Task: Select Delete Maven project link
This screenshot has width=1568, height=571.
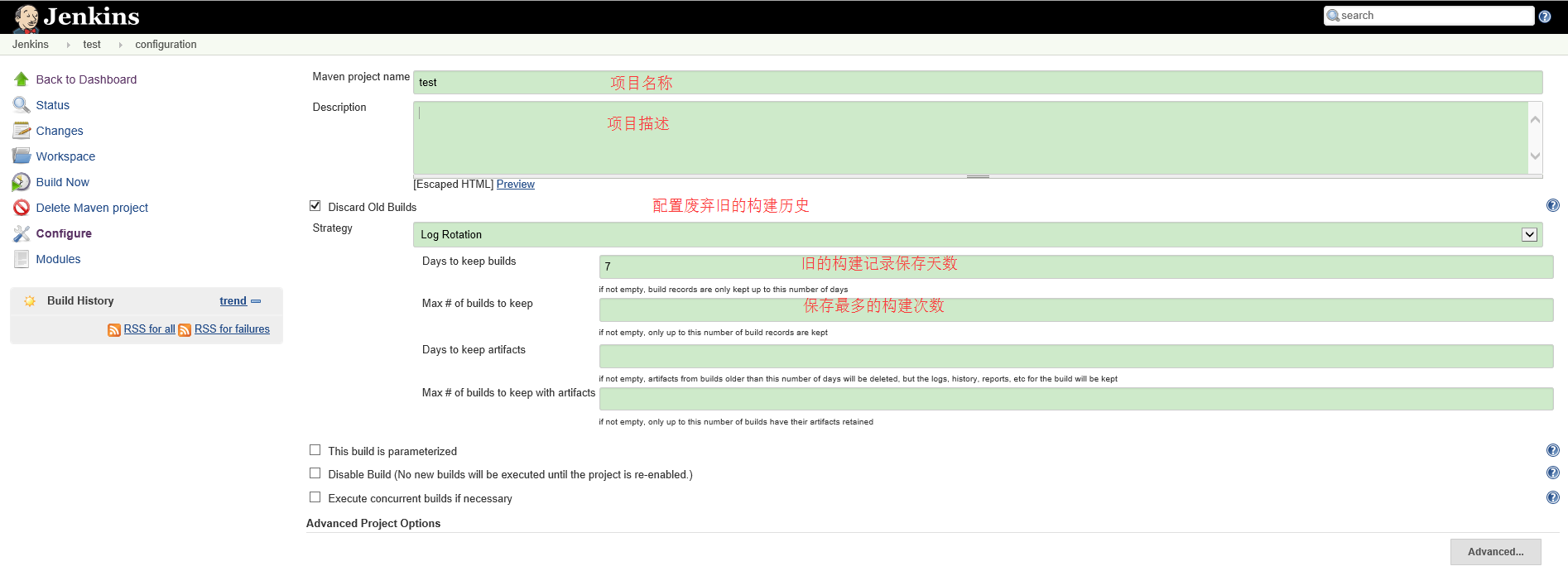Action: tap(92, 208)
